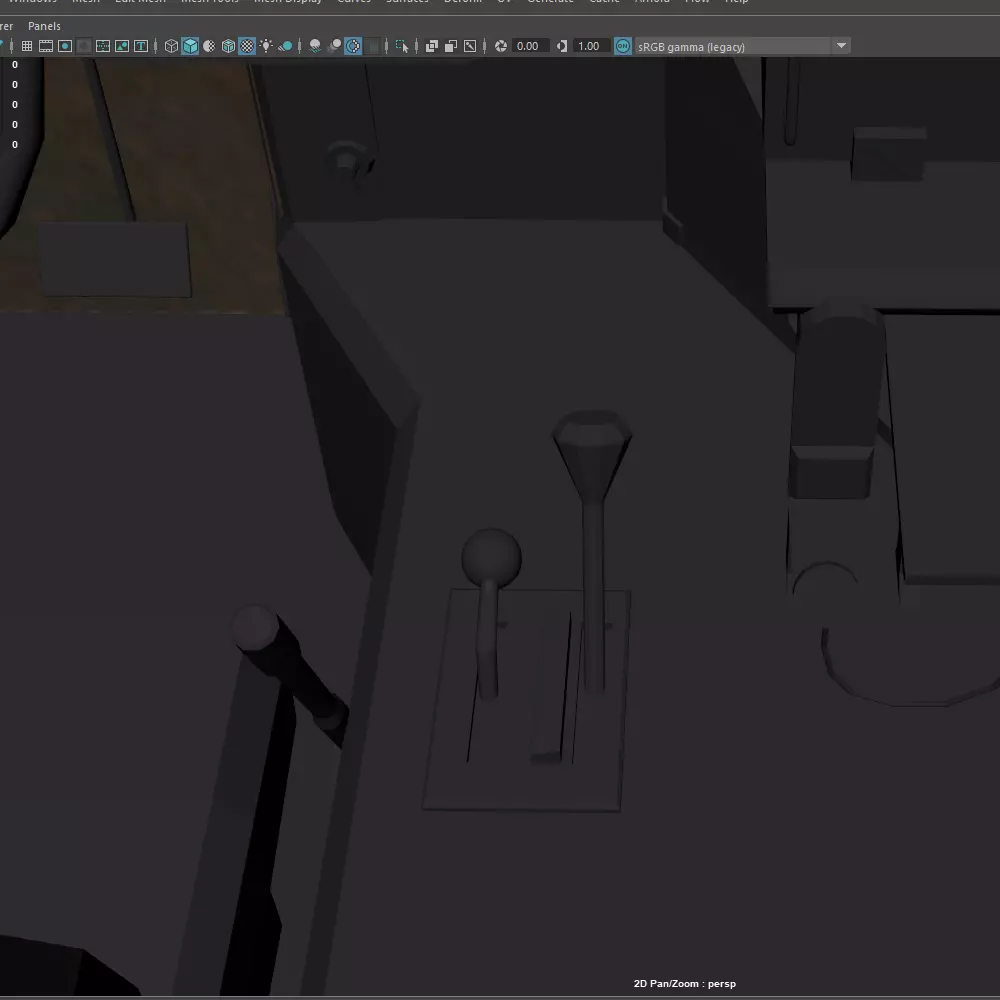Enable Wireframe on Shaded icon
The height and width of the screenshot is (1000, 1000).
click(x=228, y=46)
